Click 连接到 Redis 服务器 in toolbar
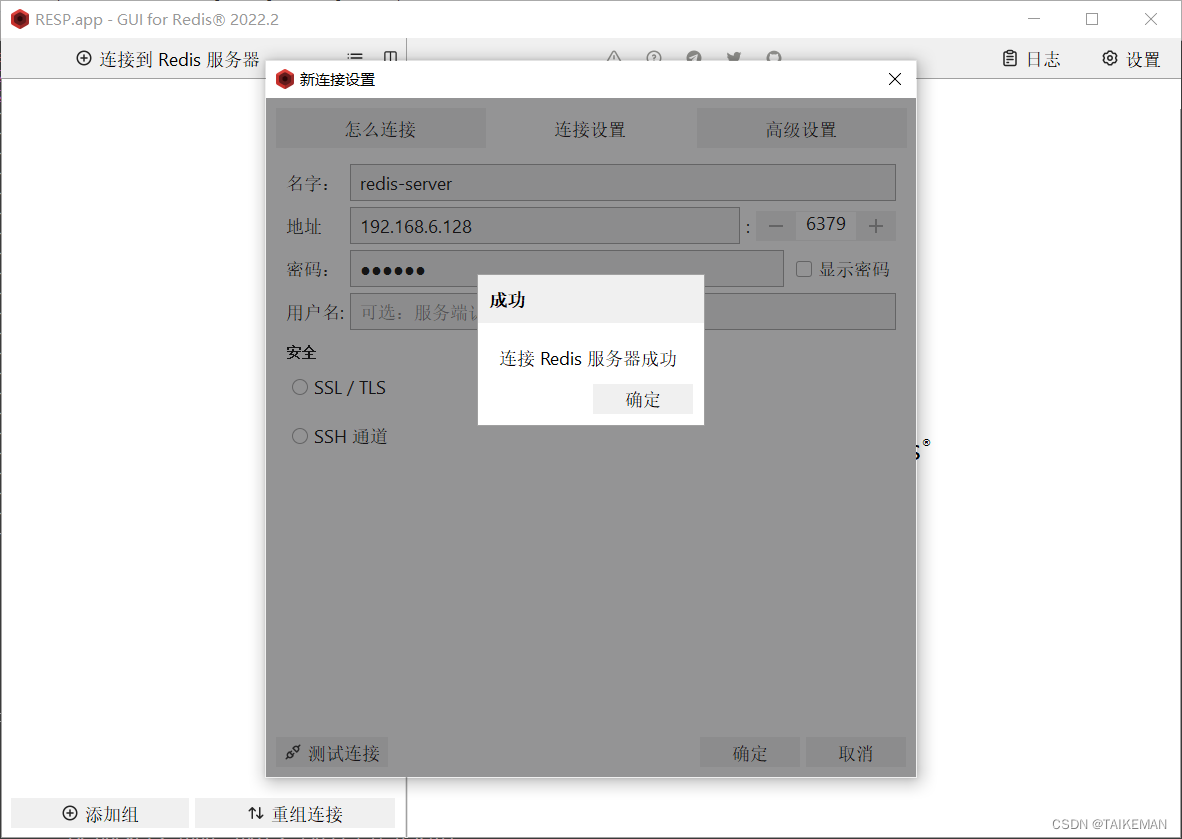The width and height of the screenshot is (1182, 839). pos(168,59)
